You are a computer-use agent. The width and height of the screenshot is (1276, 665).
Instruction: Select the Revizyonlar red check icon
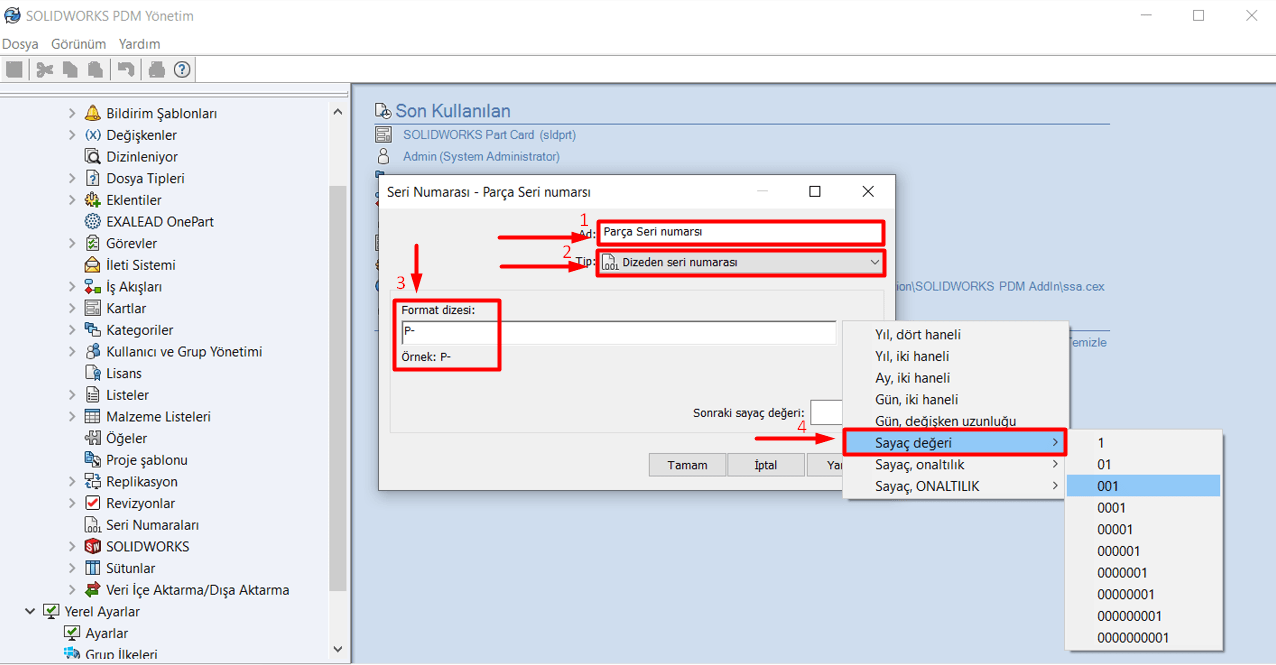[x=93, y=503]
